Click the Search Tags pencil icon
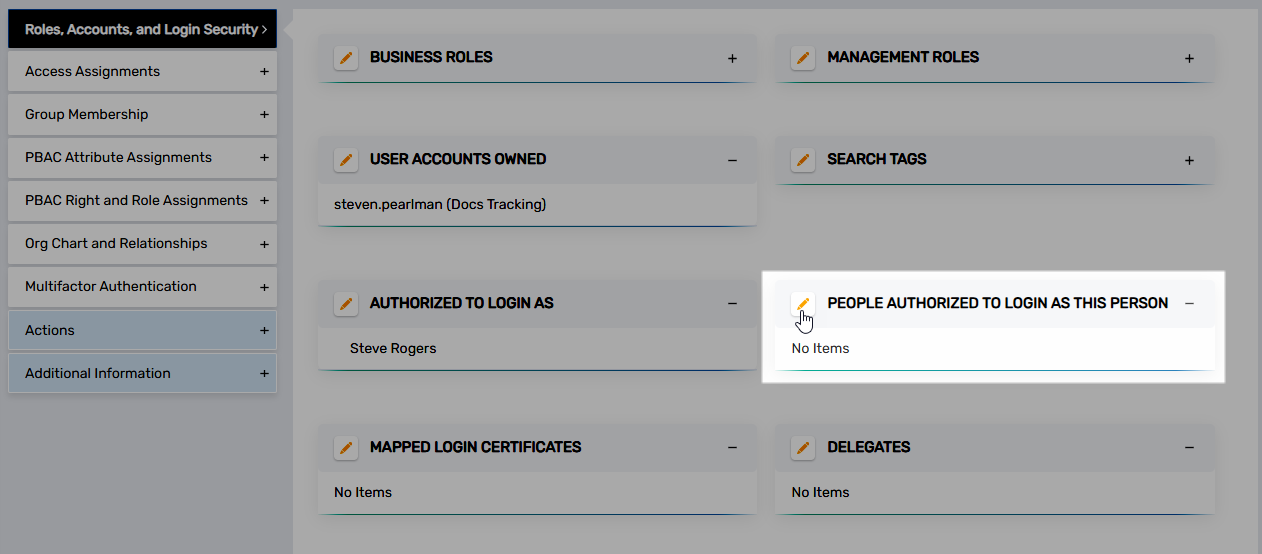 click(x=803, y=160)
